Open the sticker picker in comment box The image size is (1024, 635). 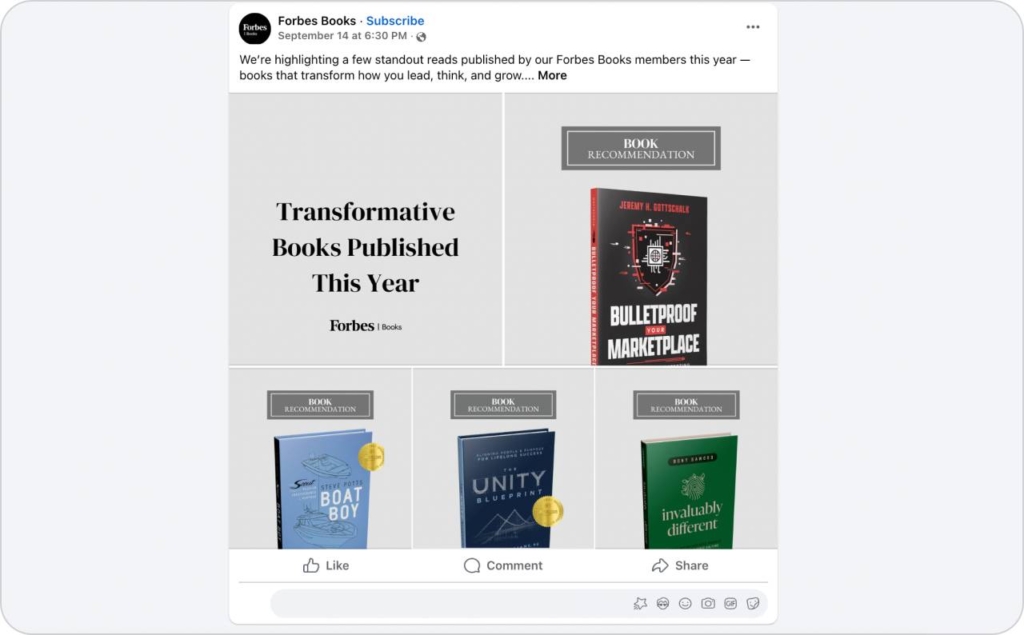pos(753,604)
